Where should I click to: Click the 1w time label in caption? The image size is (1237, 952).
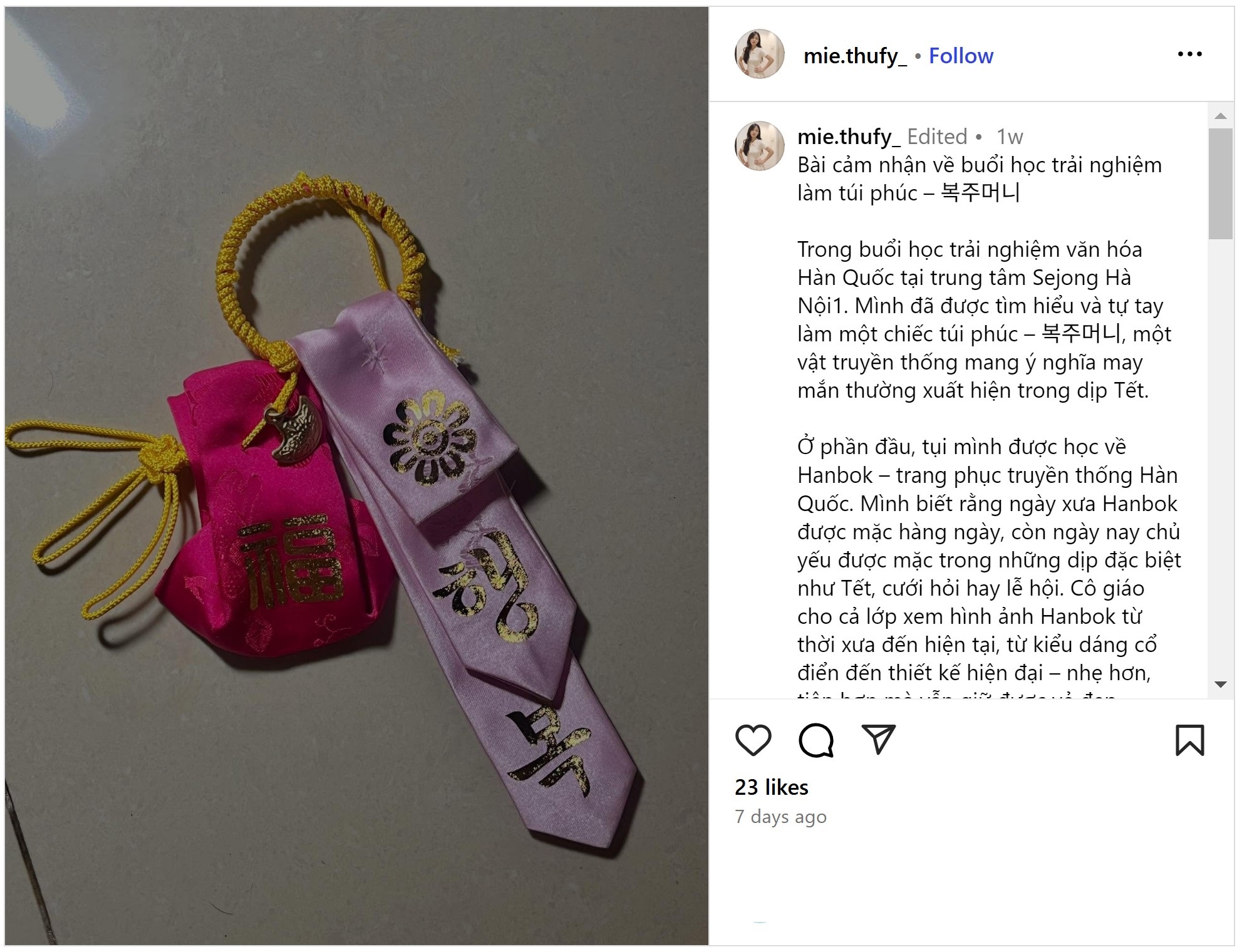[1009, 137]
